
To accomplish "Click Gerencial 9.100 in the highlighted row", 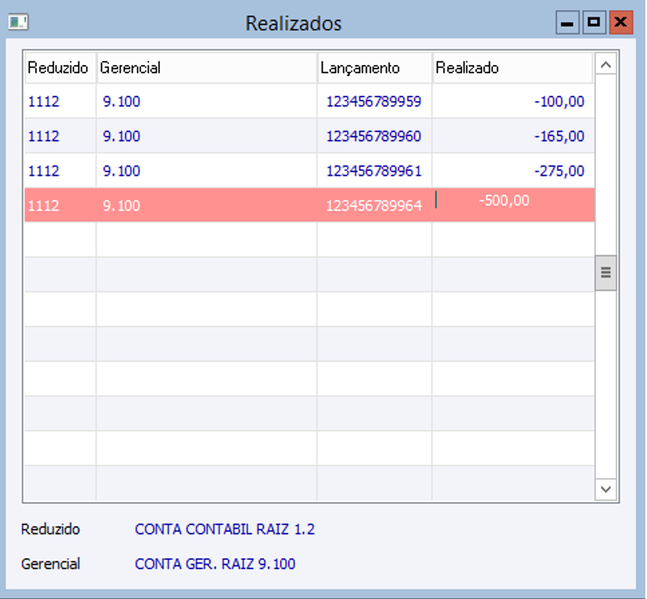I will pyautogui.click(x=122, y=205).
